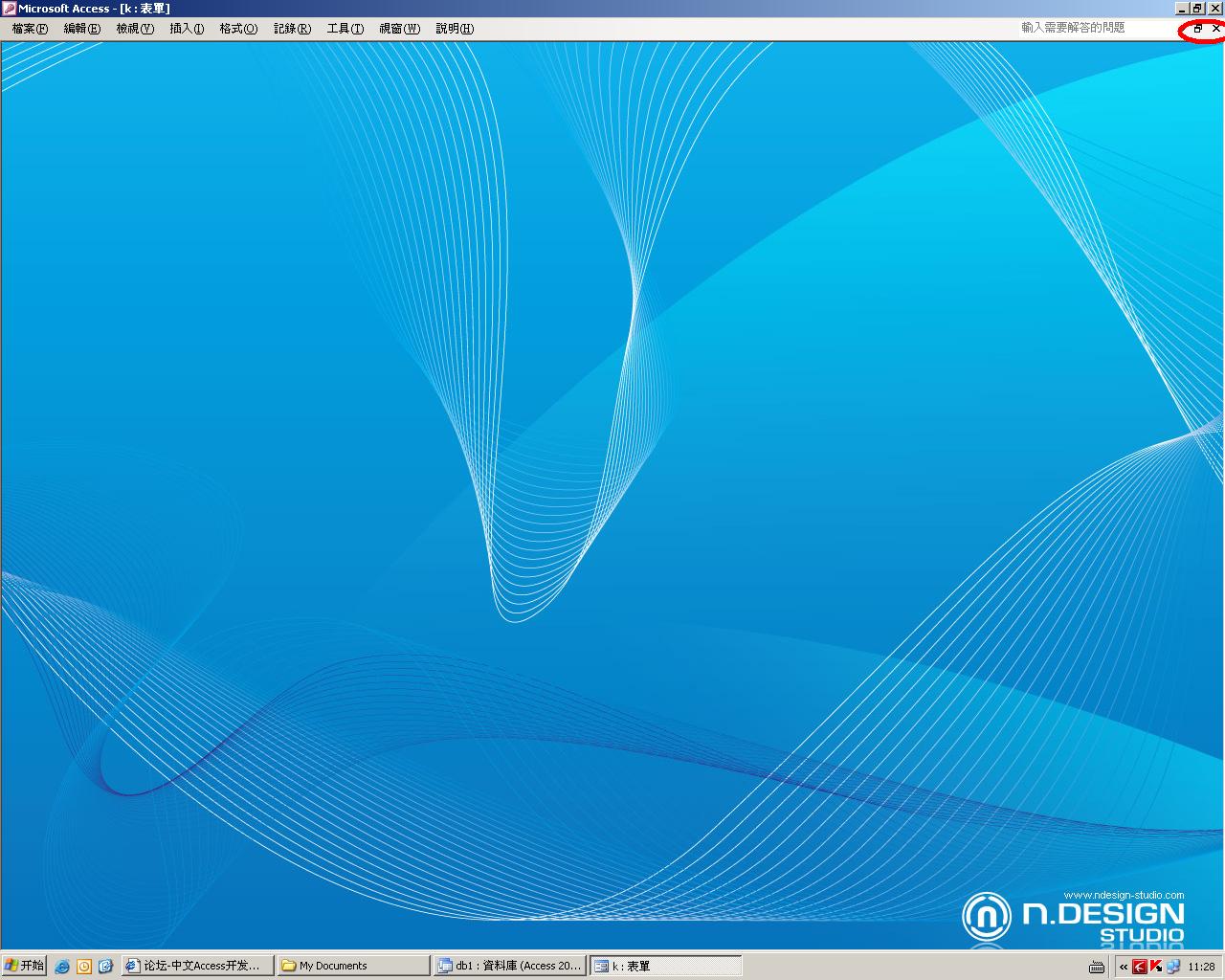Screen dimensions: 1225x980
Task: Open the 檔案(F) menu
Action: pyautogui.click(x=30, y=29)
